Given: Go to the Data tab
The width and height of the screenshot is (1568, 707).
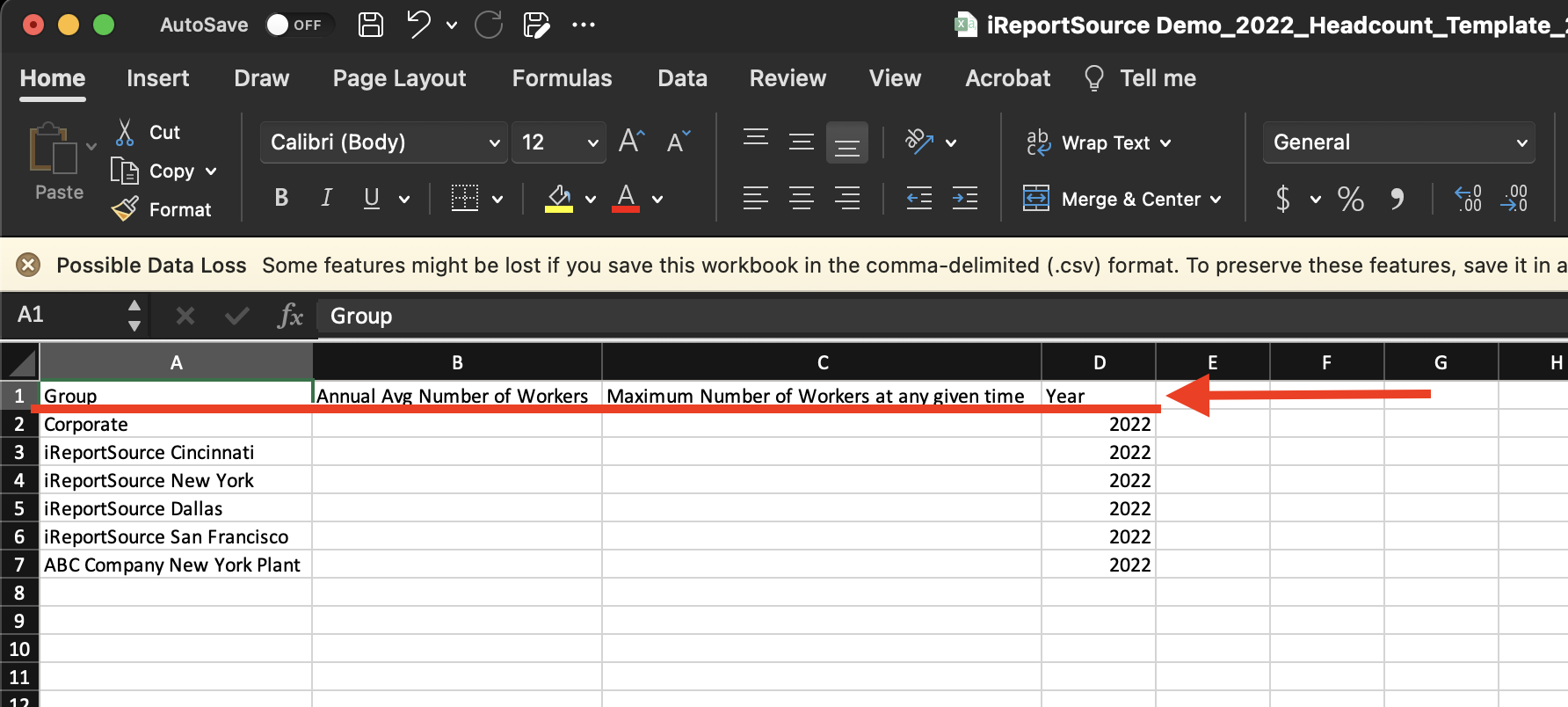Looking at the screenshot, I should [683, 78].
